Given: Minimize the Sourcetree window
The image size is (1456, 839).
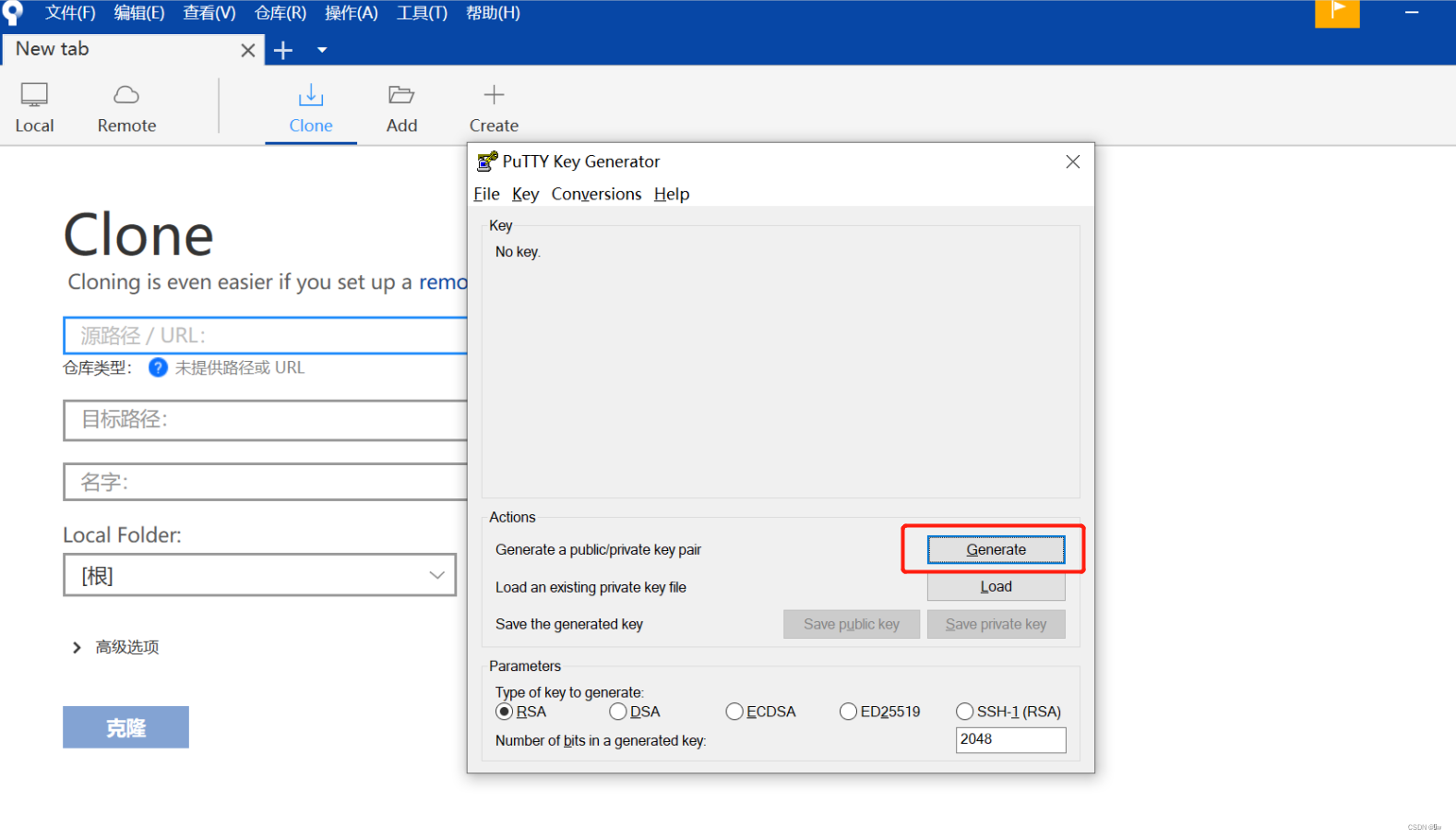Looking at the screenshot, I should [x=1412, y=13].
